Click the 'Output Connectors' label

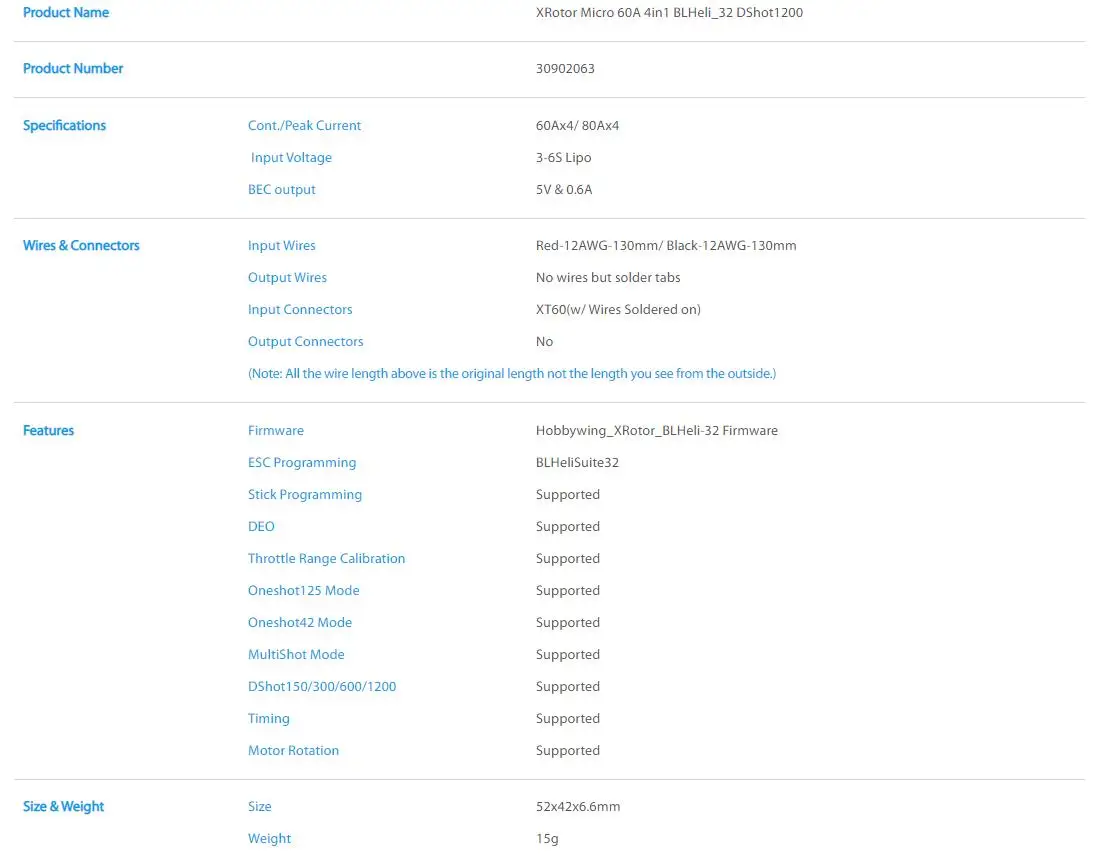(x=305, y=342)
